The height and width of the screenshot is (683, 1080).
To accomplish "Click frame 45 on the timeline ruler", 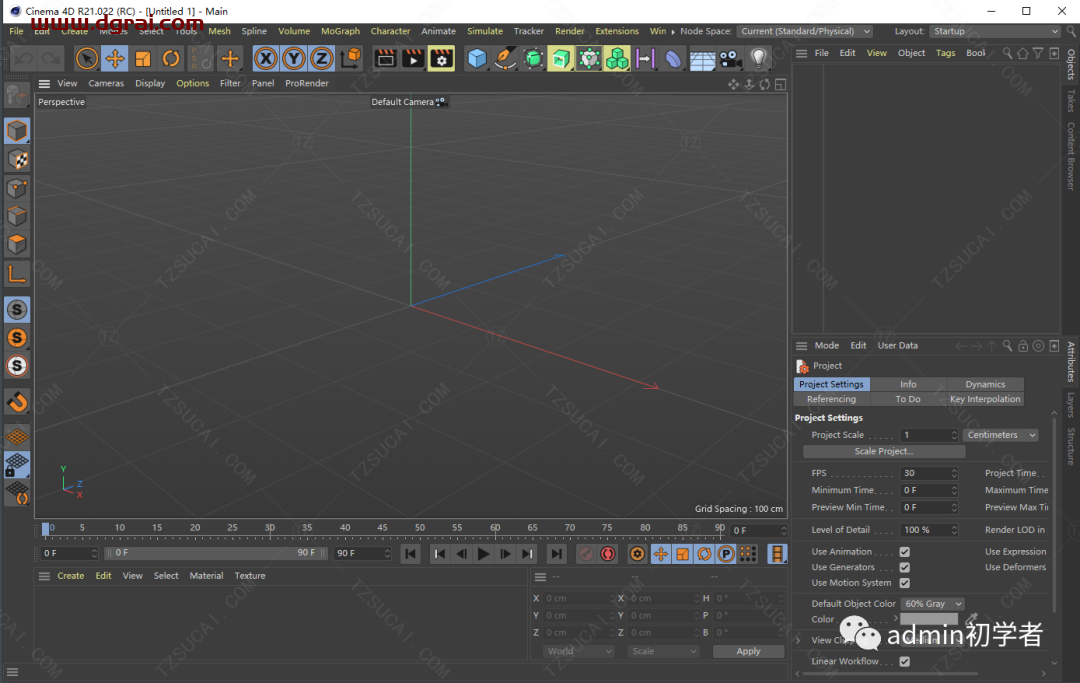I will (382, 529).
